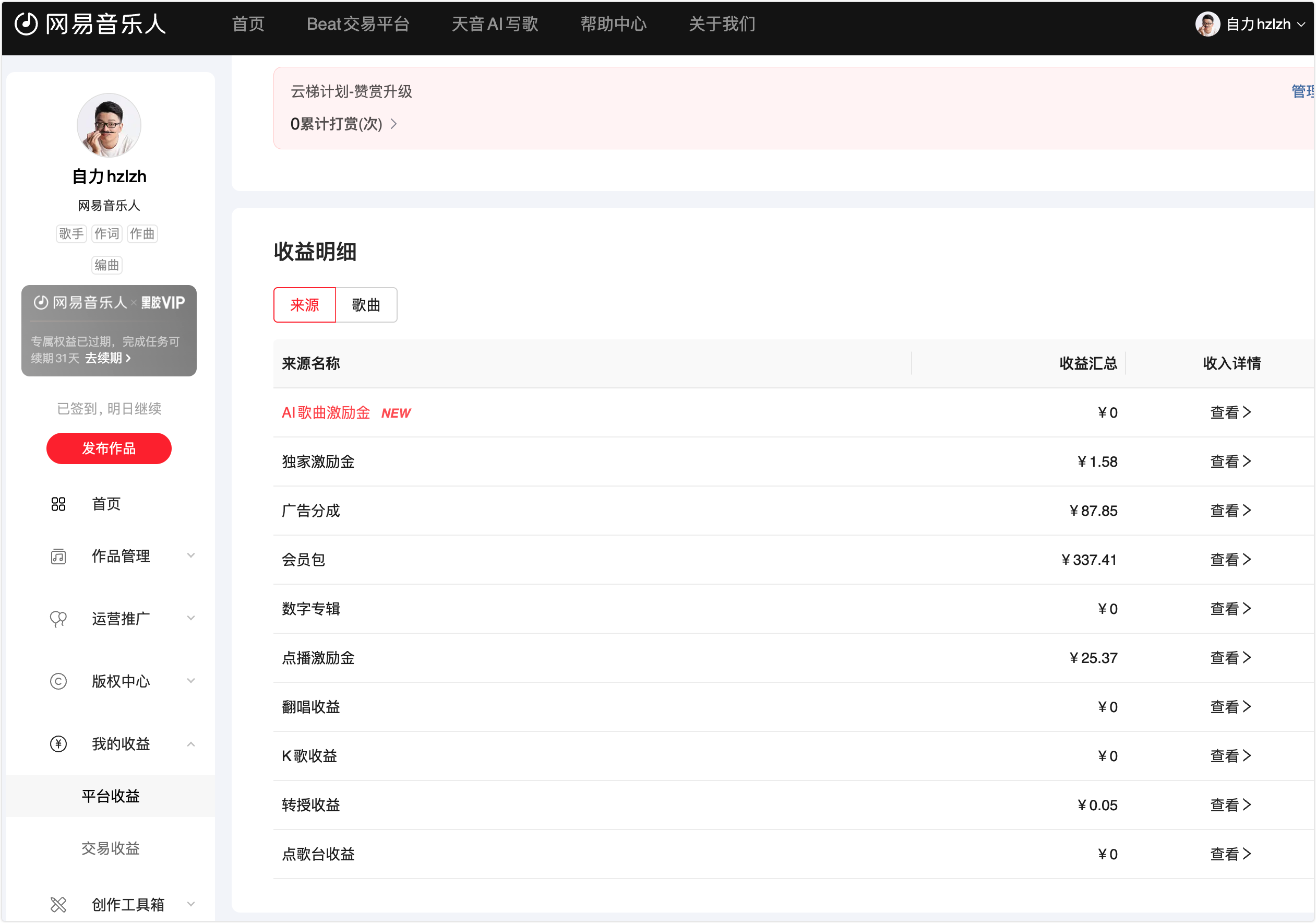Viewport: 1316px width, 923px height.
Task: Click the 点播激励金 amount ¥25.37
Action: pos(1094,658)
